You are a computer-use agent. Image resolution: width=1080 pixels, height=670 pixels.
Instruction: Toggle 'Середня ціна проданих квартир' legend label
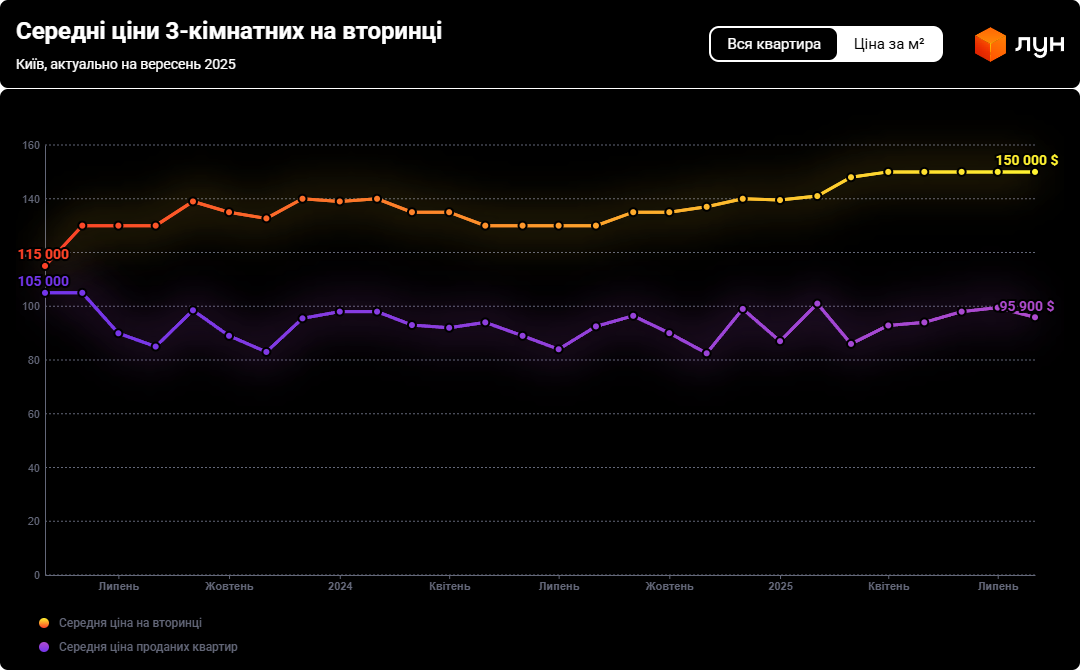click(x=148, y=647)
